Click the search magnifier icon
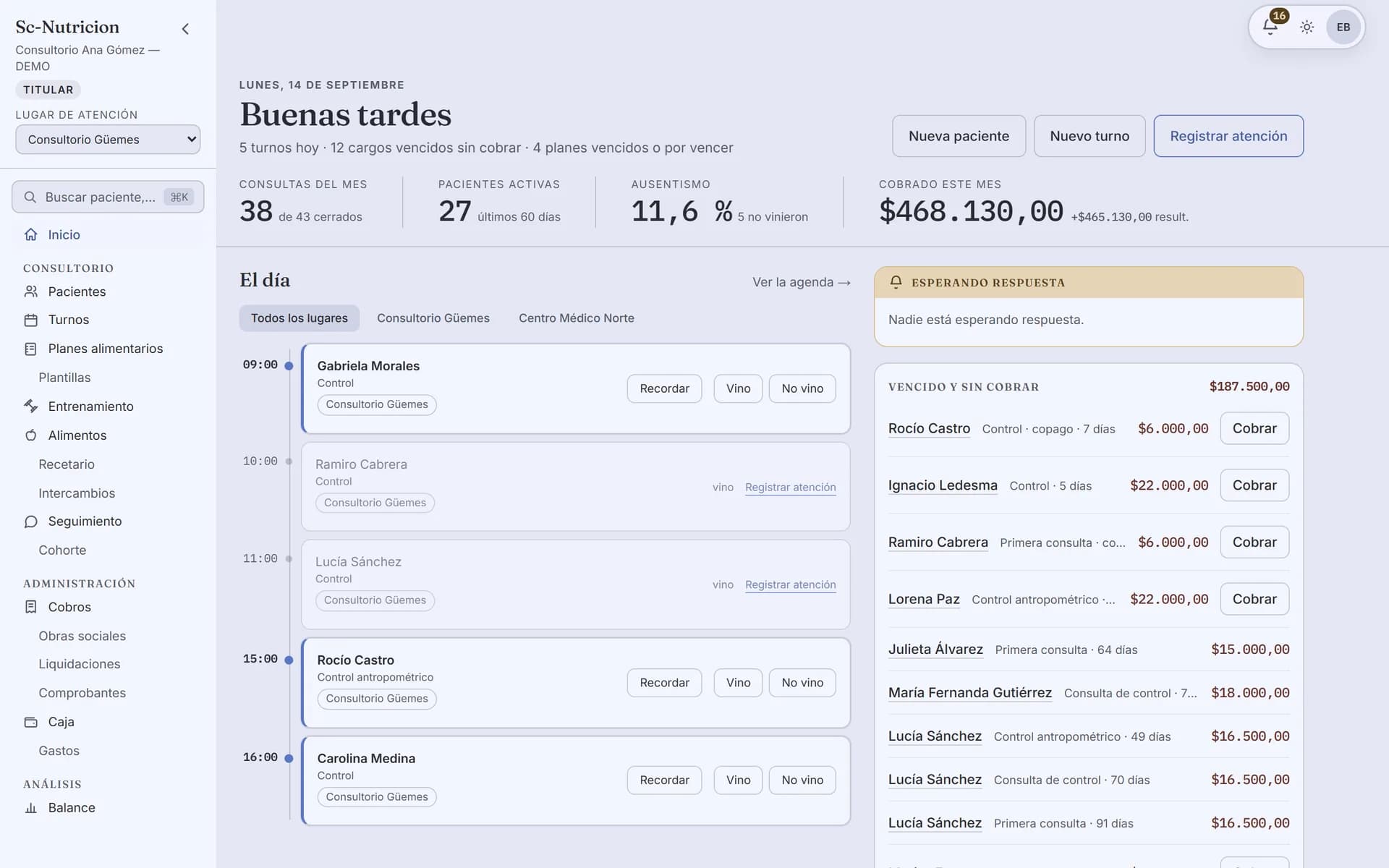Image resolution: width=1389 pixels, height=868 pixels. tap(30, 197)
